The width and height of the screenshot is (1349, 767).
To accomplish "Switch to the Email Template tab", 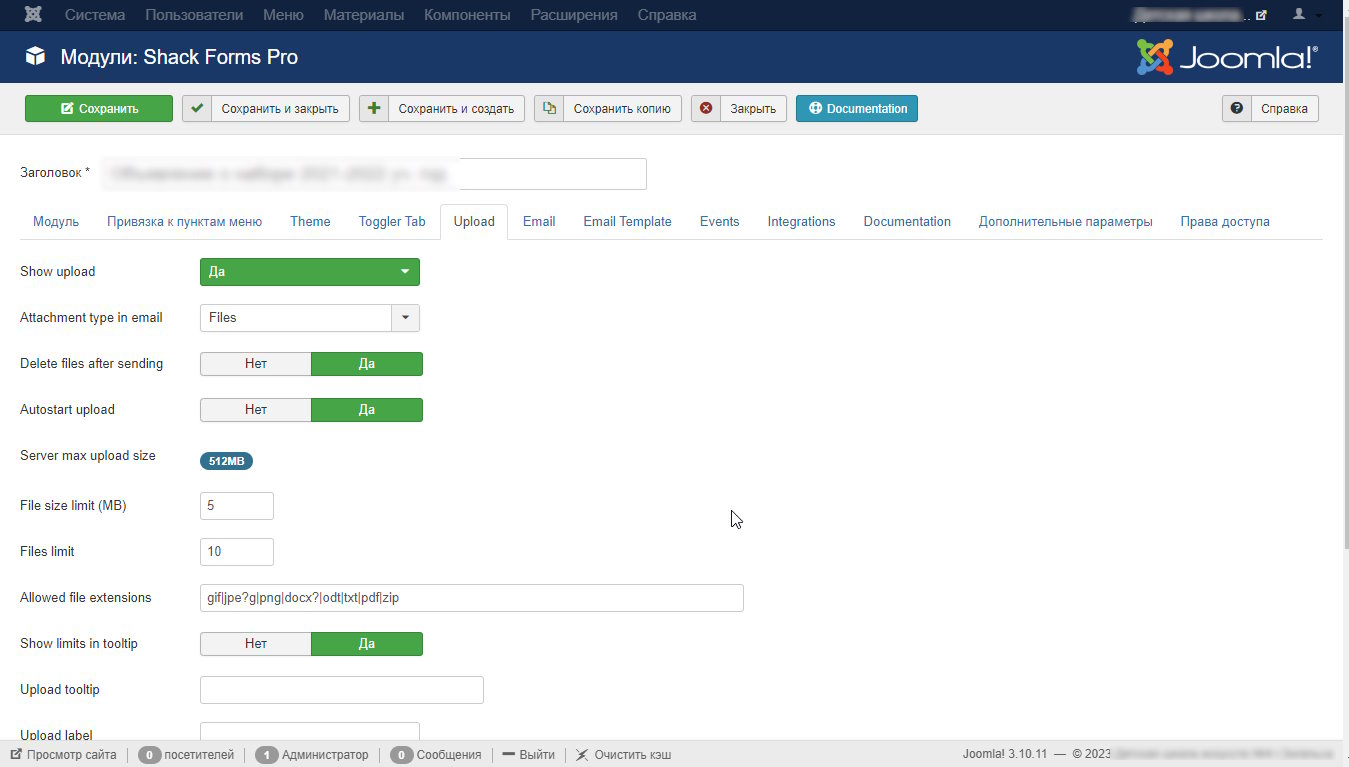I will (628, 222).
